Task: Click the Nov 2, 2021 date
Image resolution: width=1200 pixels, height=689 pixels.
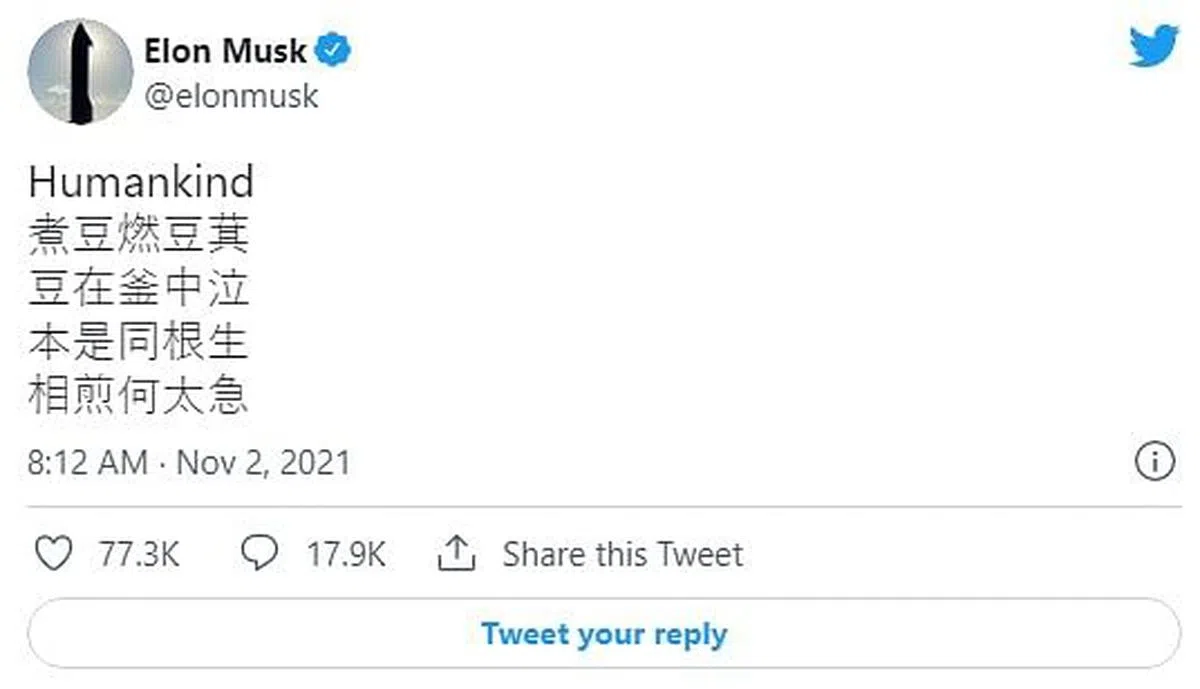Action: pyautogui.click(x=264, y=463)
